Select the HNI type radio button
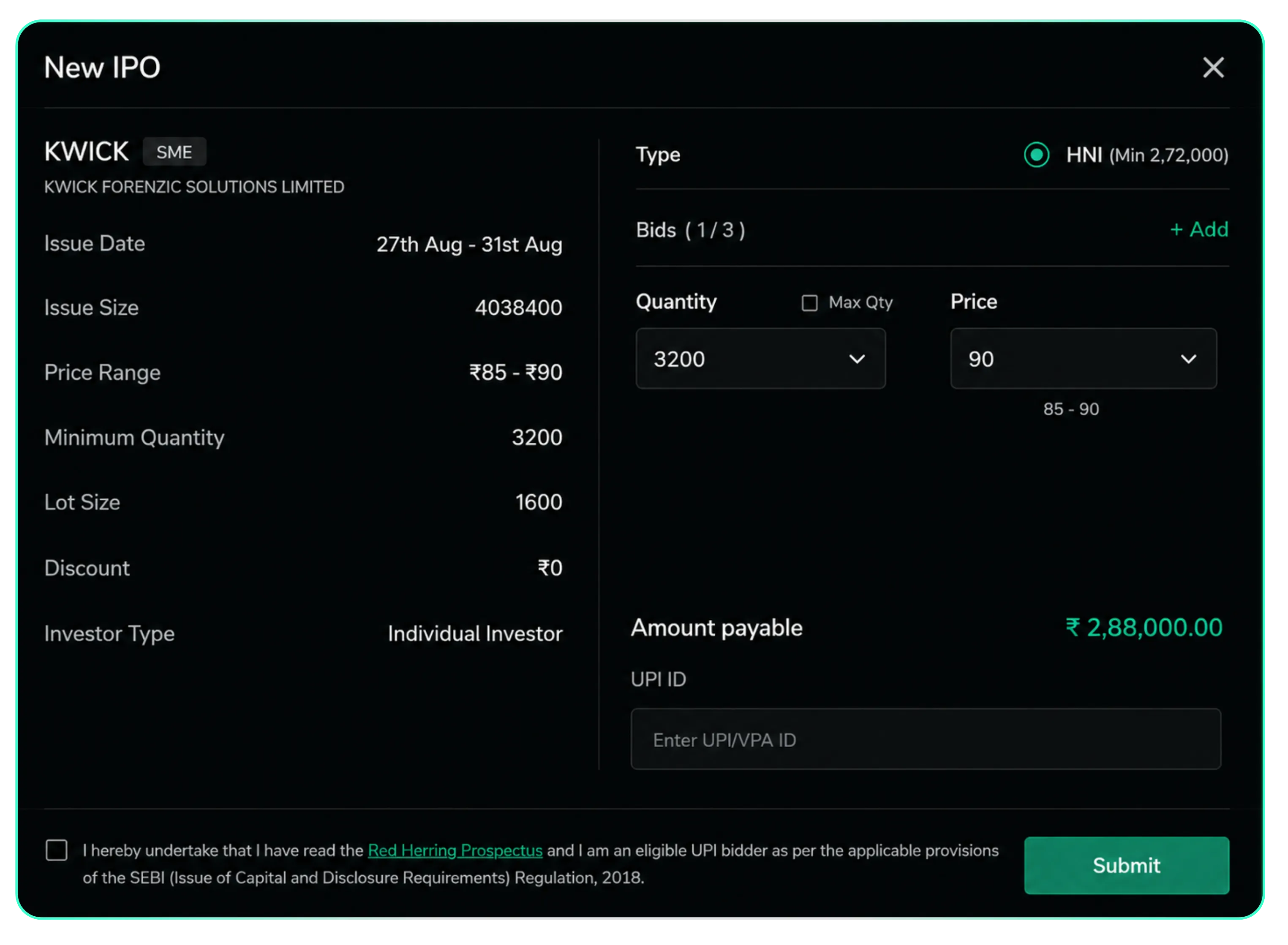Screen dimensions: 1288x945 tap(1036, 155)
